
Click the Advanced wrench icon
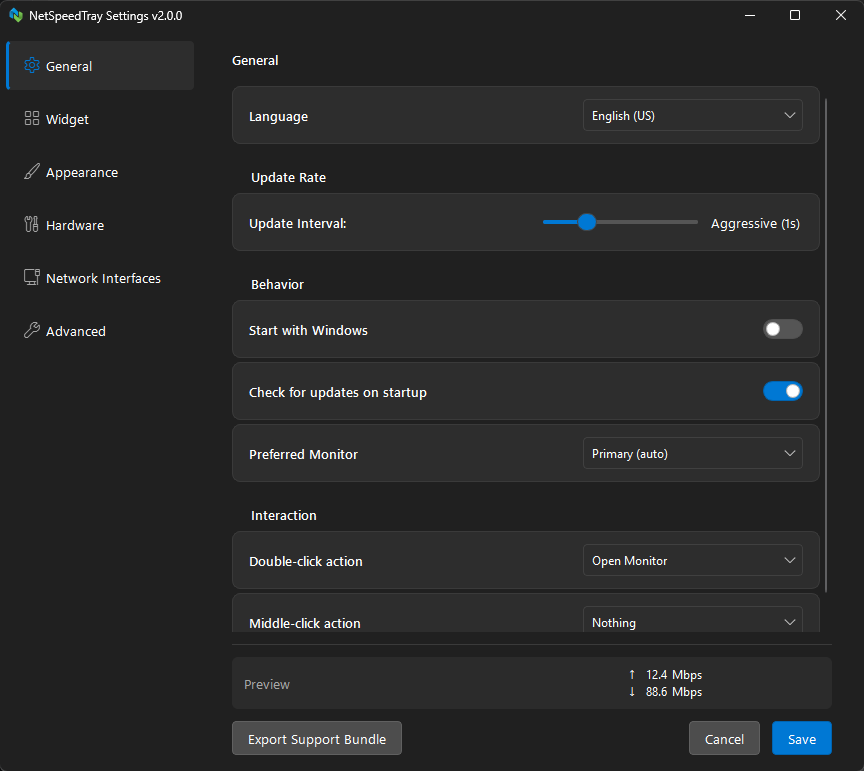31,330
